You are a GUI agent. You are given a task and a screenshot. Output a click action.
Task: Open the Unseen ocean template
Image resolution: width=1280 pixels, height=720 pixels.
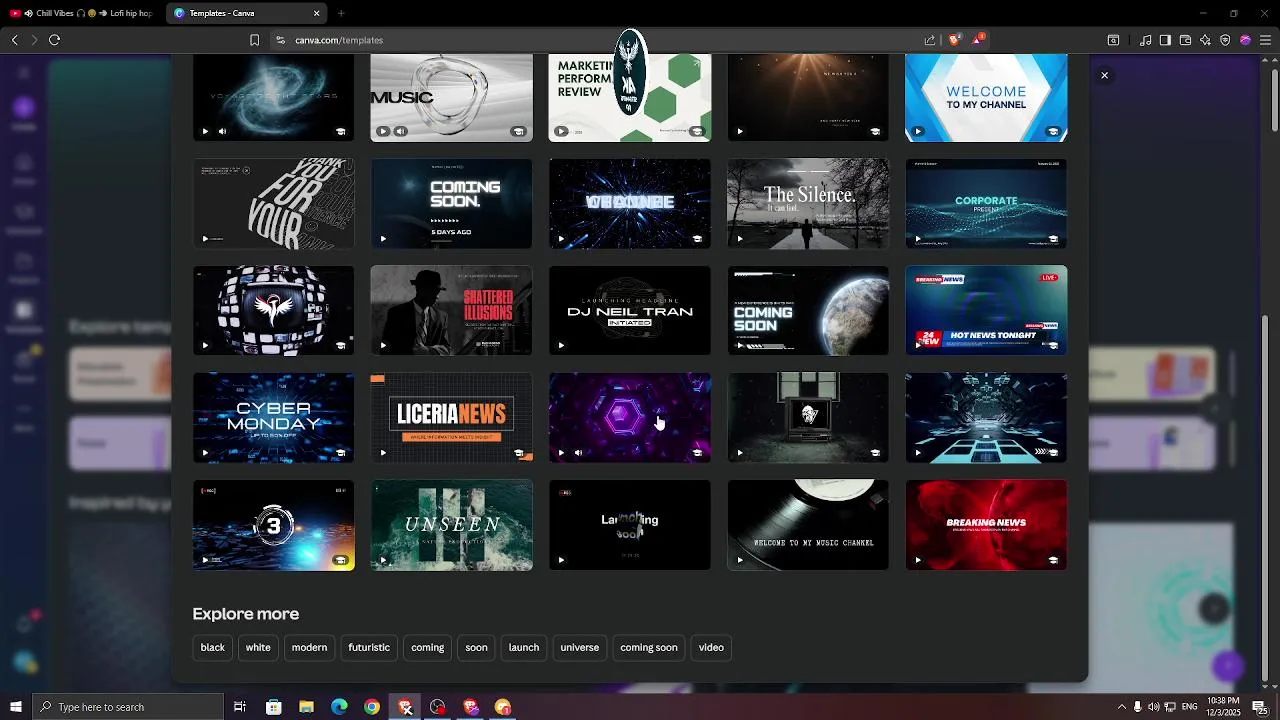pyautogui.click(x=451, y=525)
